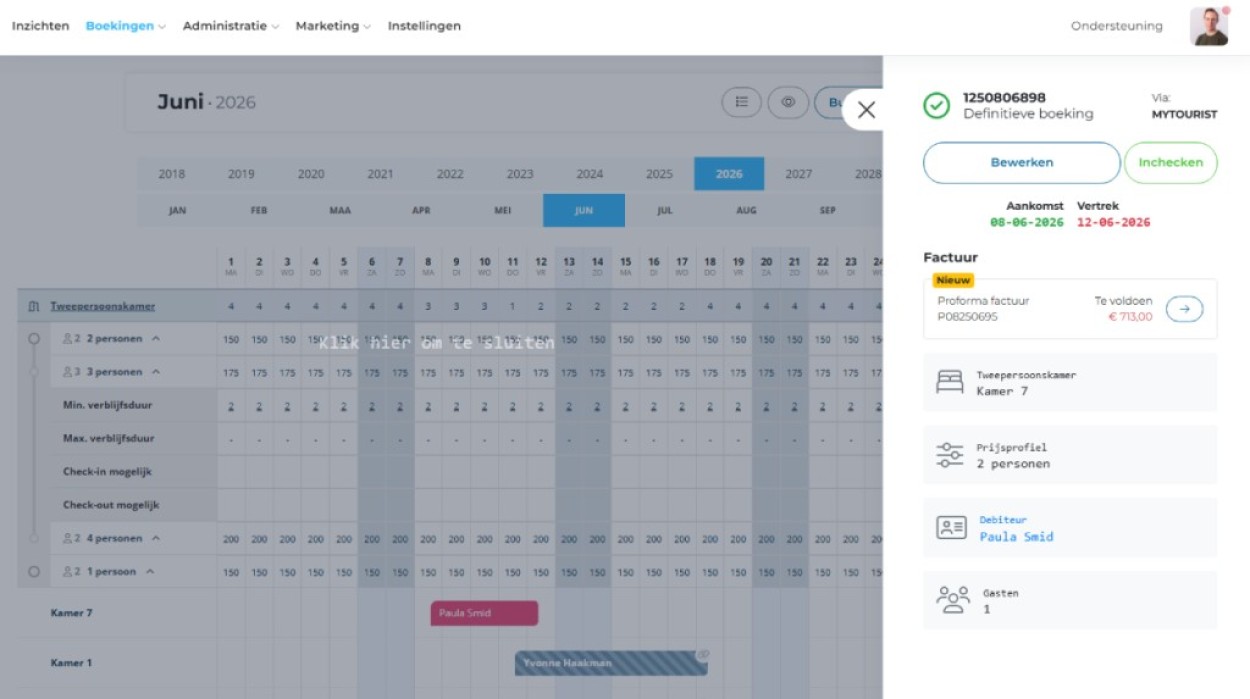
Task: Click the Prijsprofiel sliders icon
Action: (x=949, y=456)
